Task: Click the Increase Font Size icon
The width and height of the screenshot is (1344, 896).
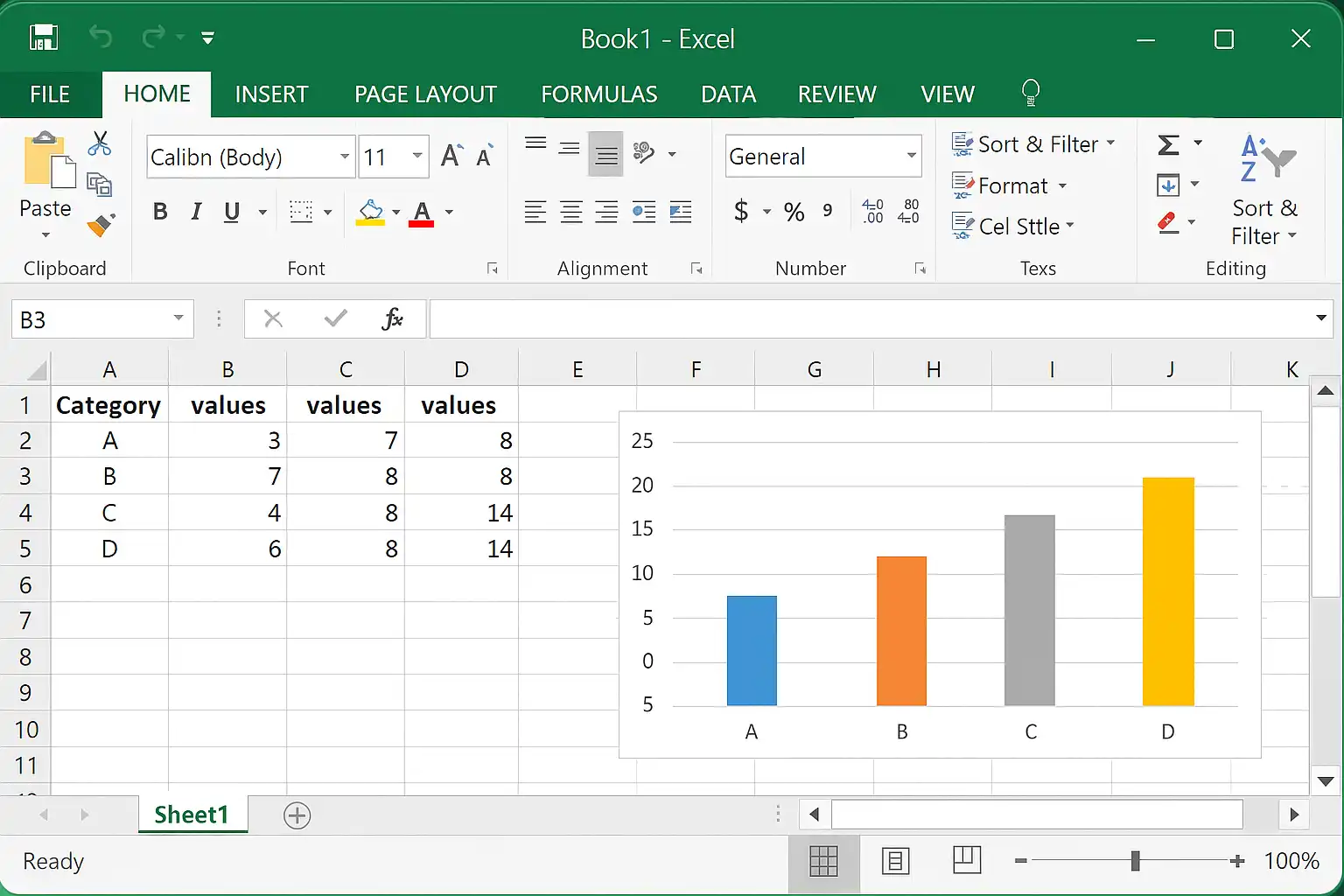Action: point(451,157)
